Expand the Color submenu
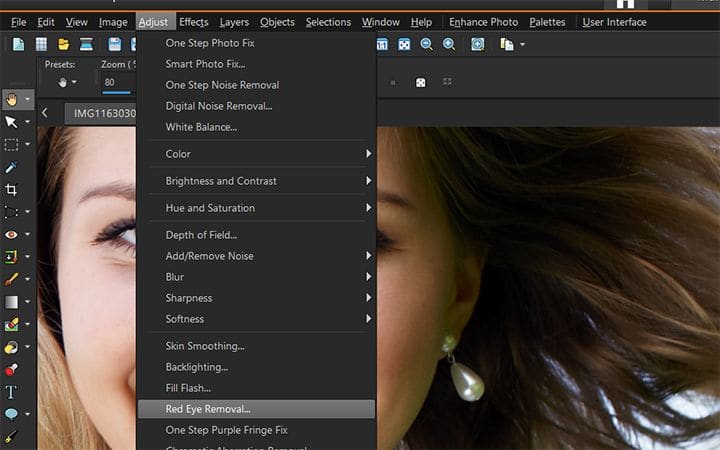 point(256,154)
